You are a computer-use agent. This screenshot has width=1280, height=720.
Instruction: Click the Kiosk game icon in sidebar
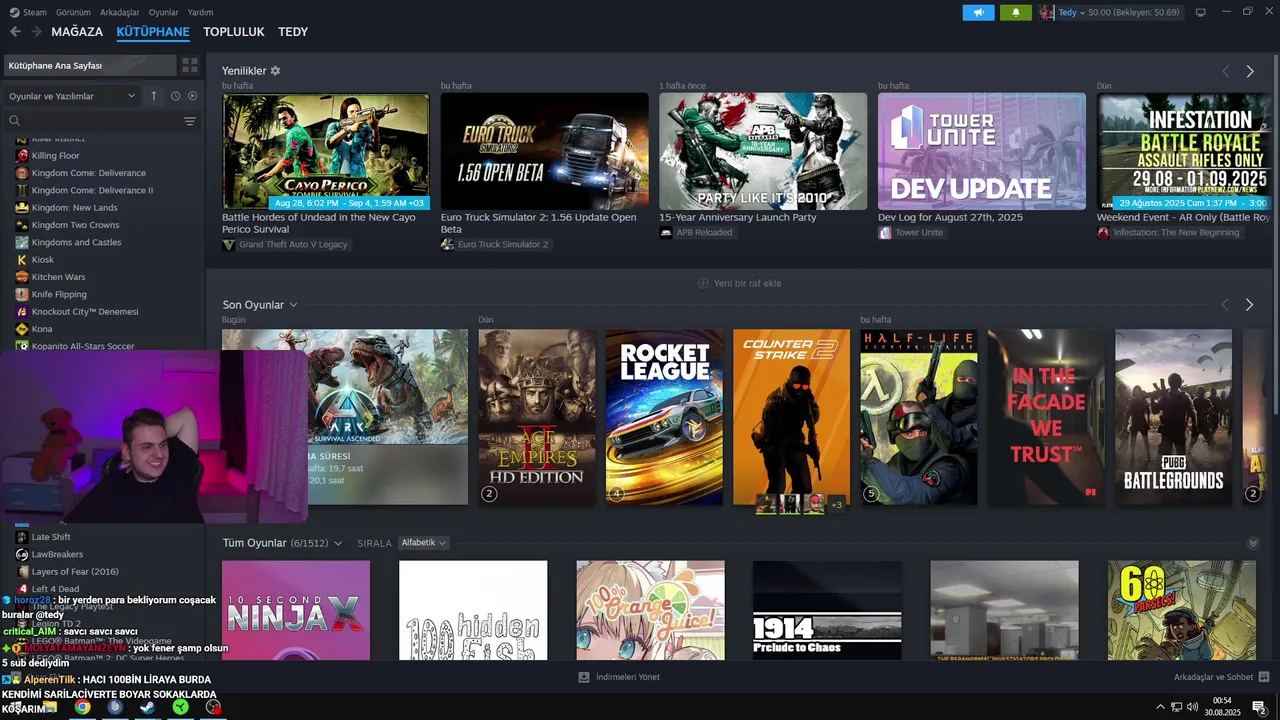pyautogui.click(x=22, y=260)
